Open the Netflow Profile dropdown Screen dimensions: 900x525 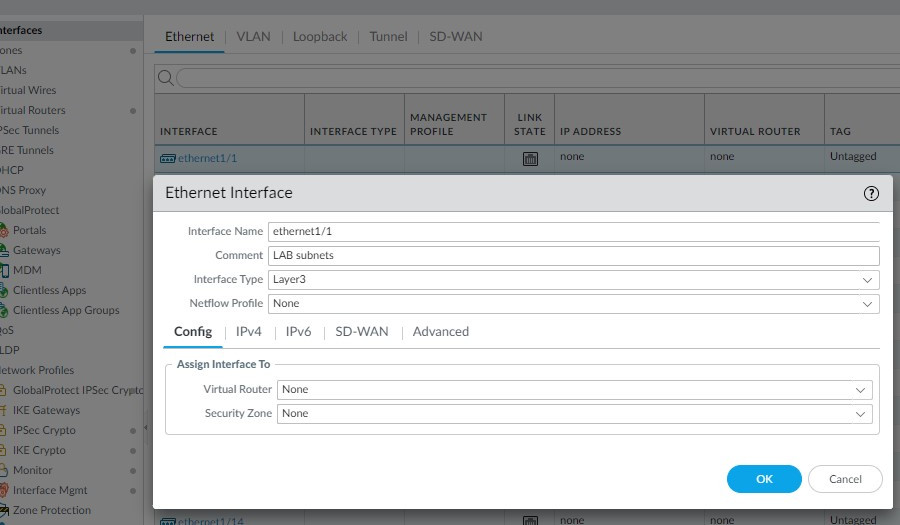pos(867,304)
